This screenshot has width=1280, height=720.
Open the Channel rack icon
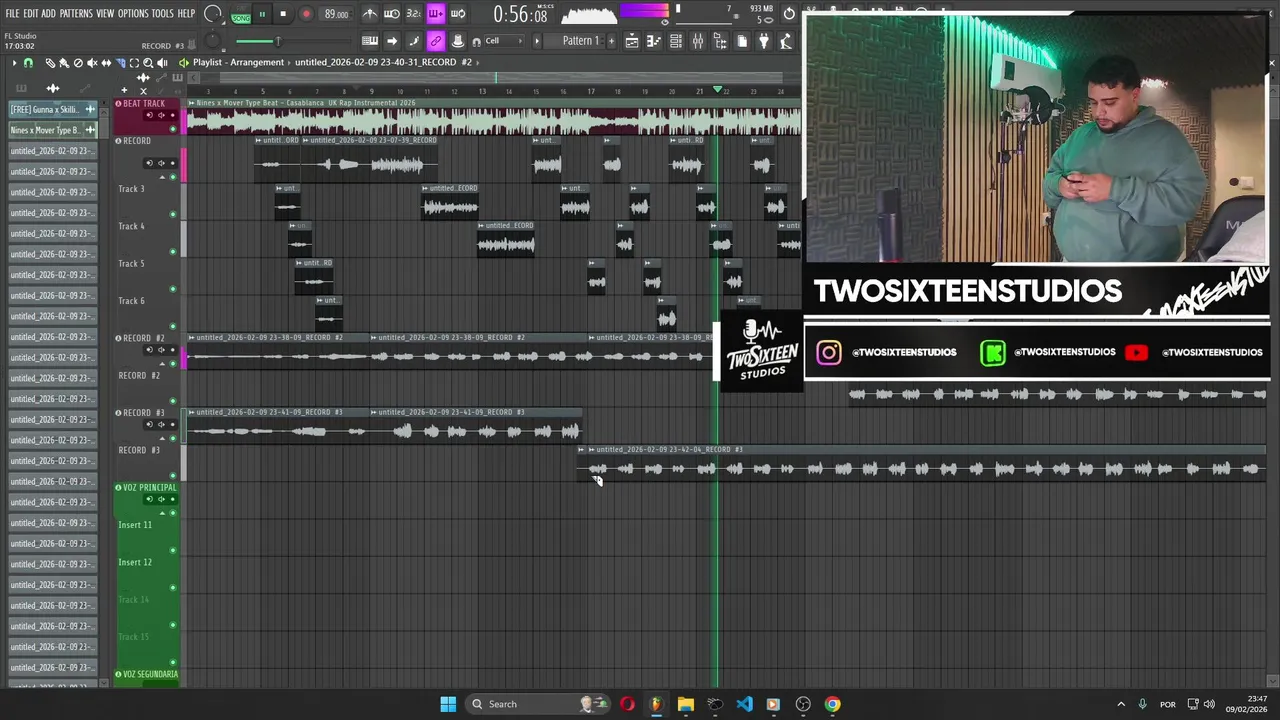pos(677,41)
